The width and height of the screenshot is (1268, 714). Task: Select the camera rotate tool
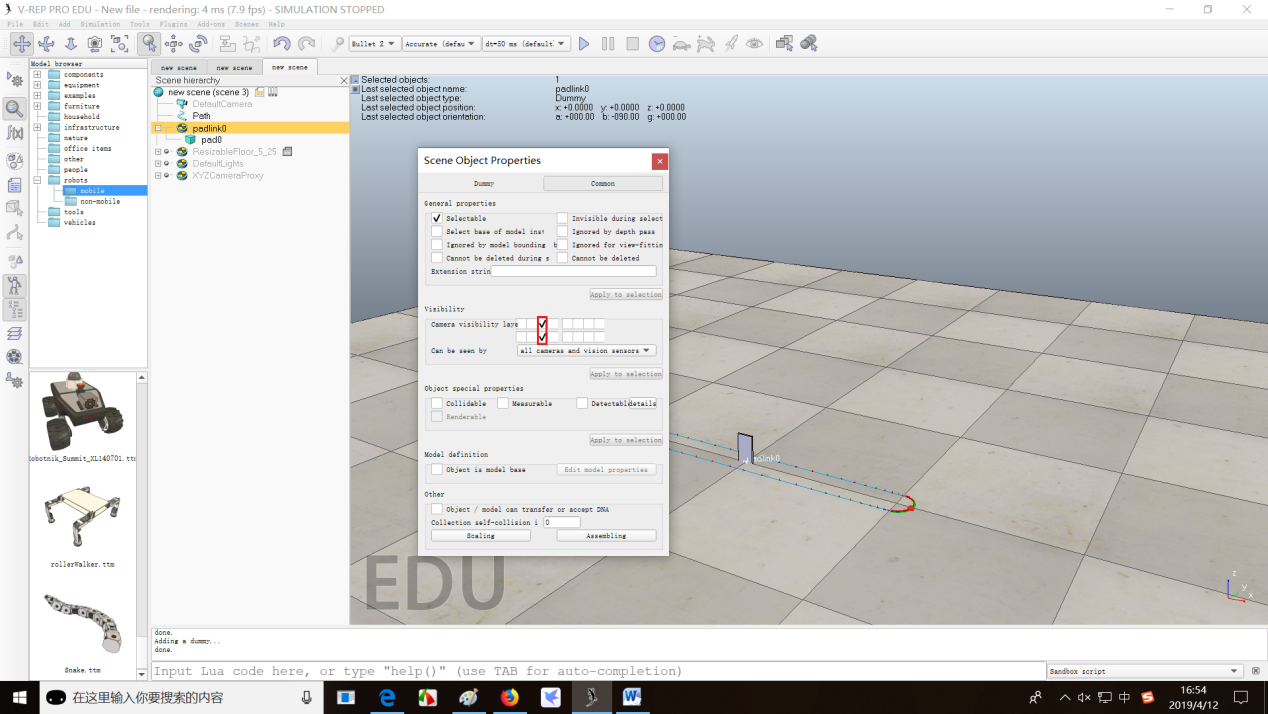pyautogui.click(x=46, y=44)
